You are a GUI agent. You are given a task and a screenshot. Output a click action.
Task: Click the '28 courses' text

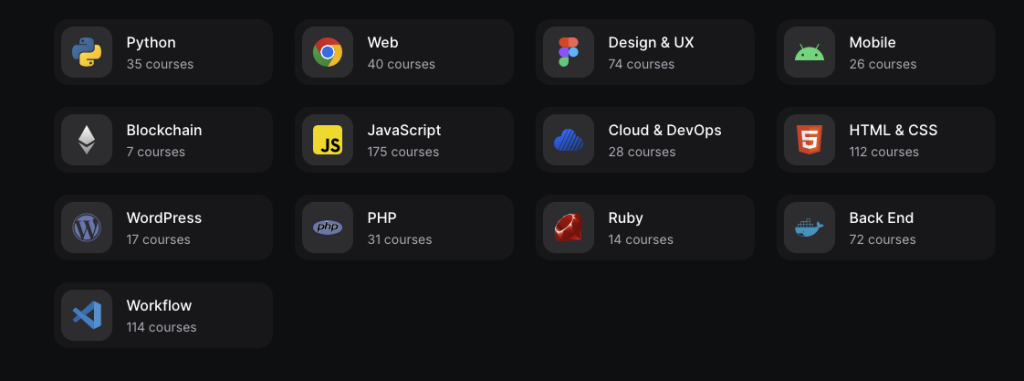point(642,152)
